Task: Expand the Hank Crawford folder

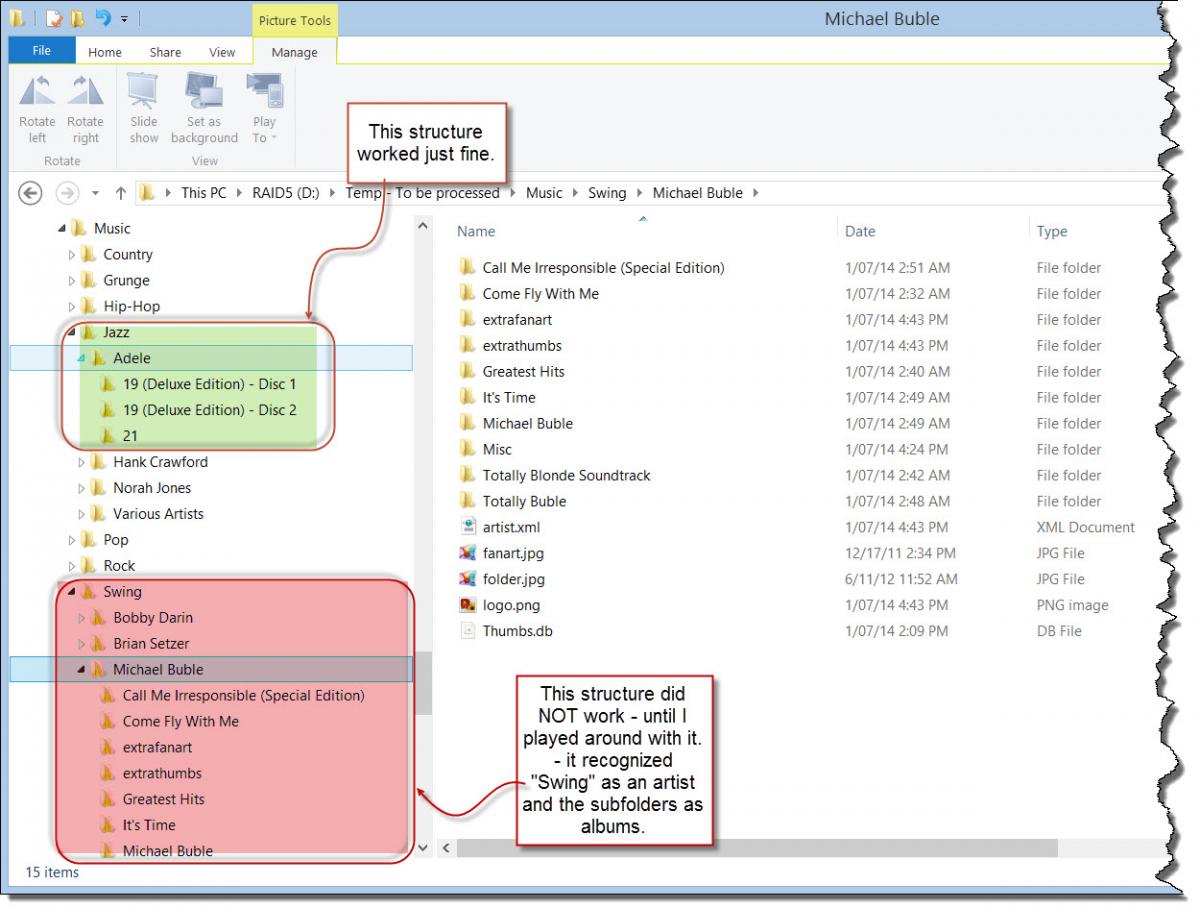Action: [x=82, y=462]
